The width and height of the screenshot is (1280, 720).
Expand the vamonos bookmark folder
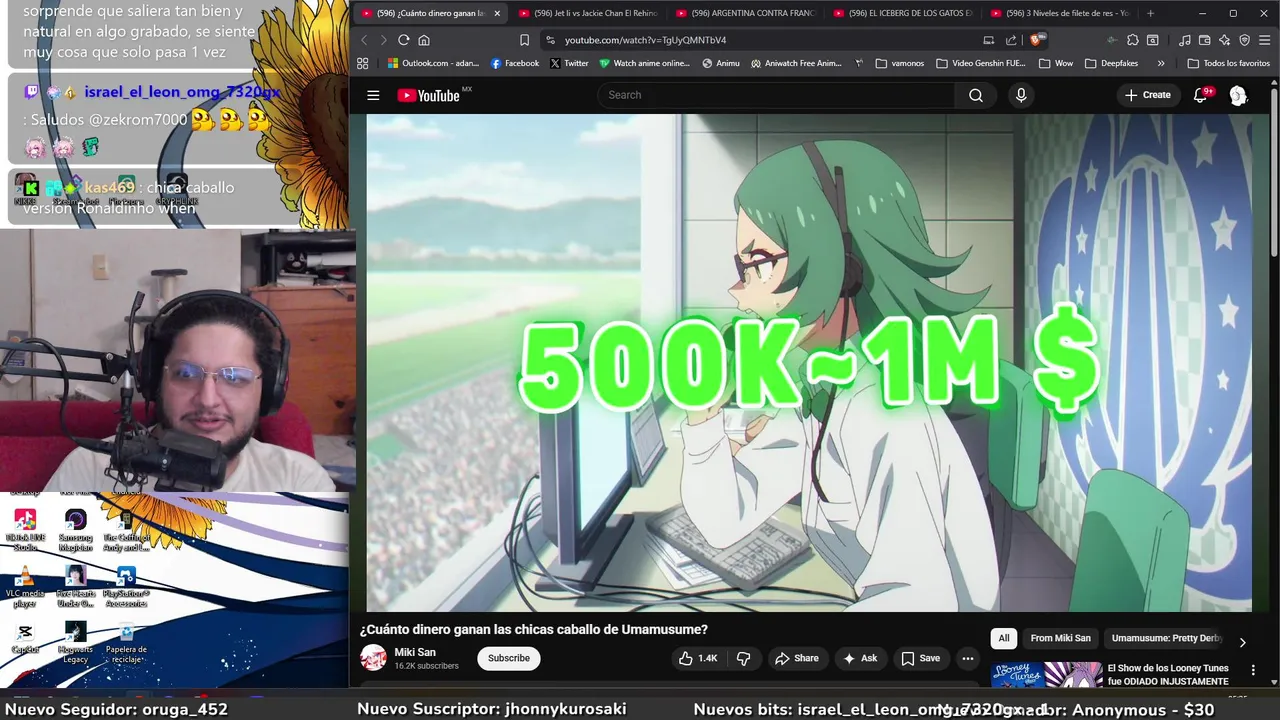pyautogui.click(x=900, y=63)
